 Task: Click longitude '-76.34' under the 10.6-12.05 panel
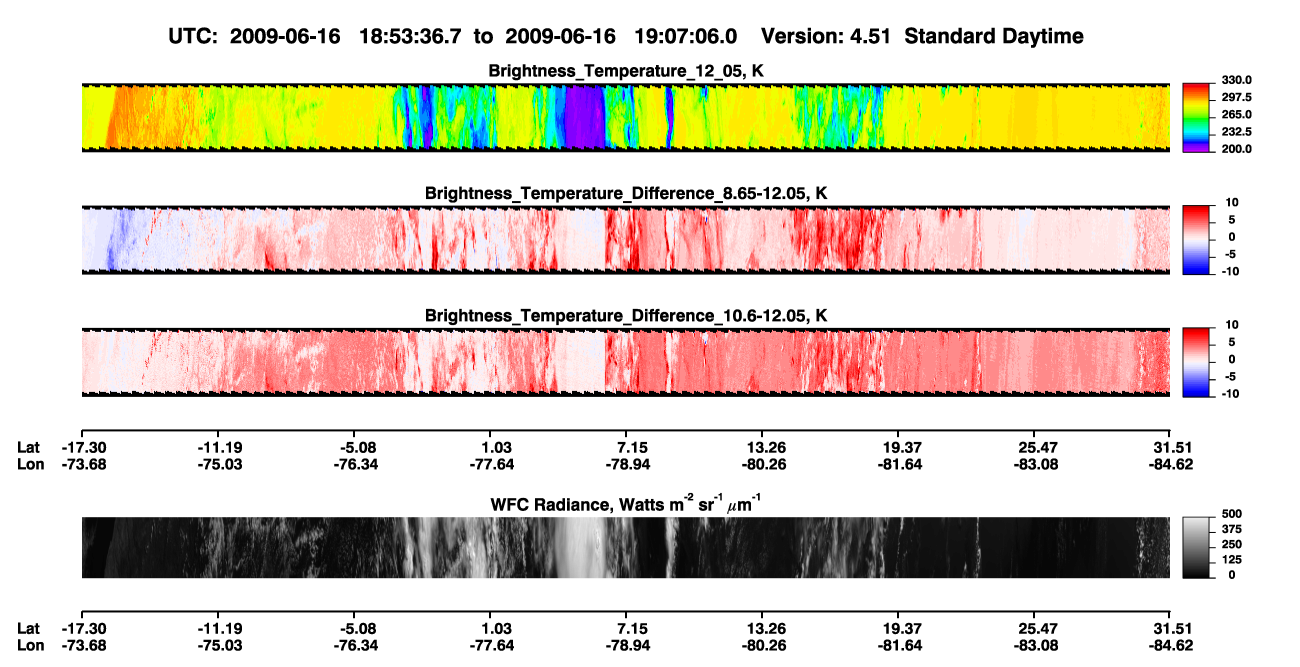coord(355,463)
